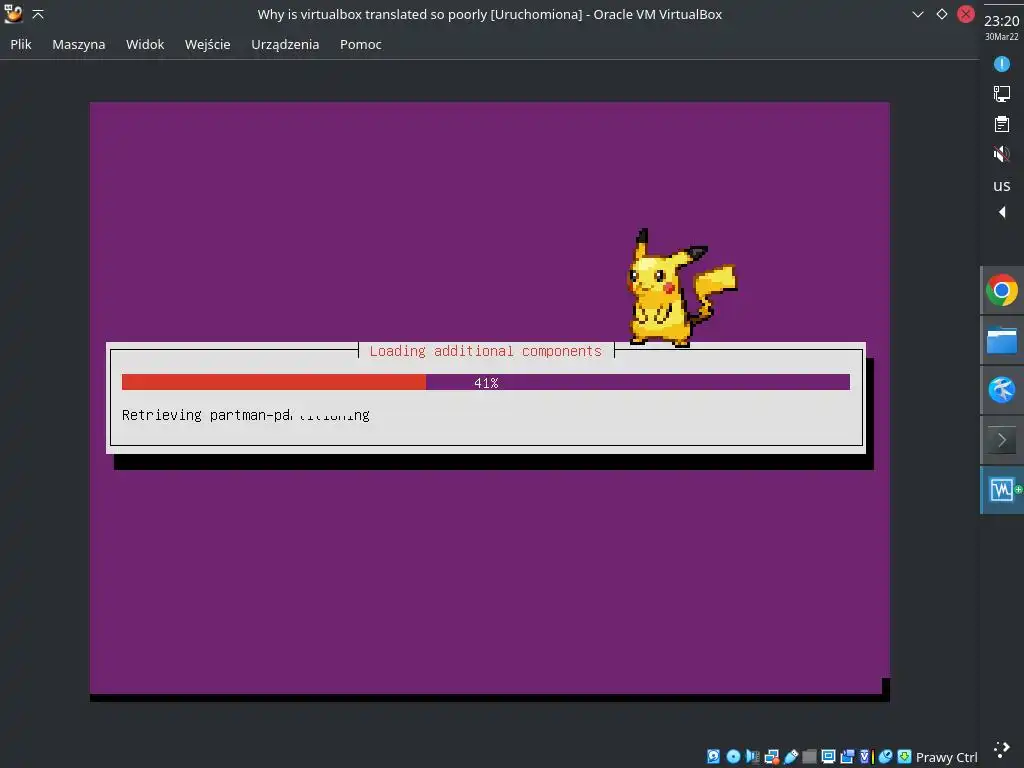Screen dimensions: 1024x768
Task: Open the Maszyna menu
Action: point(78,44)
